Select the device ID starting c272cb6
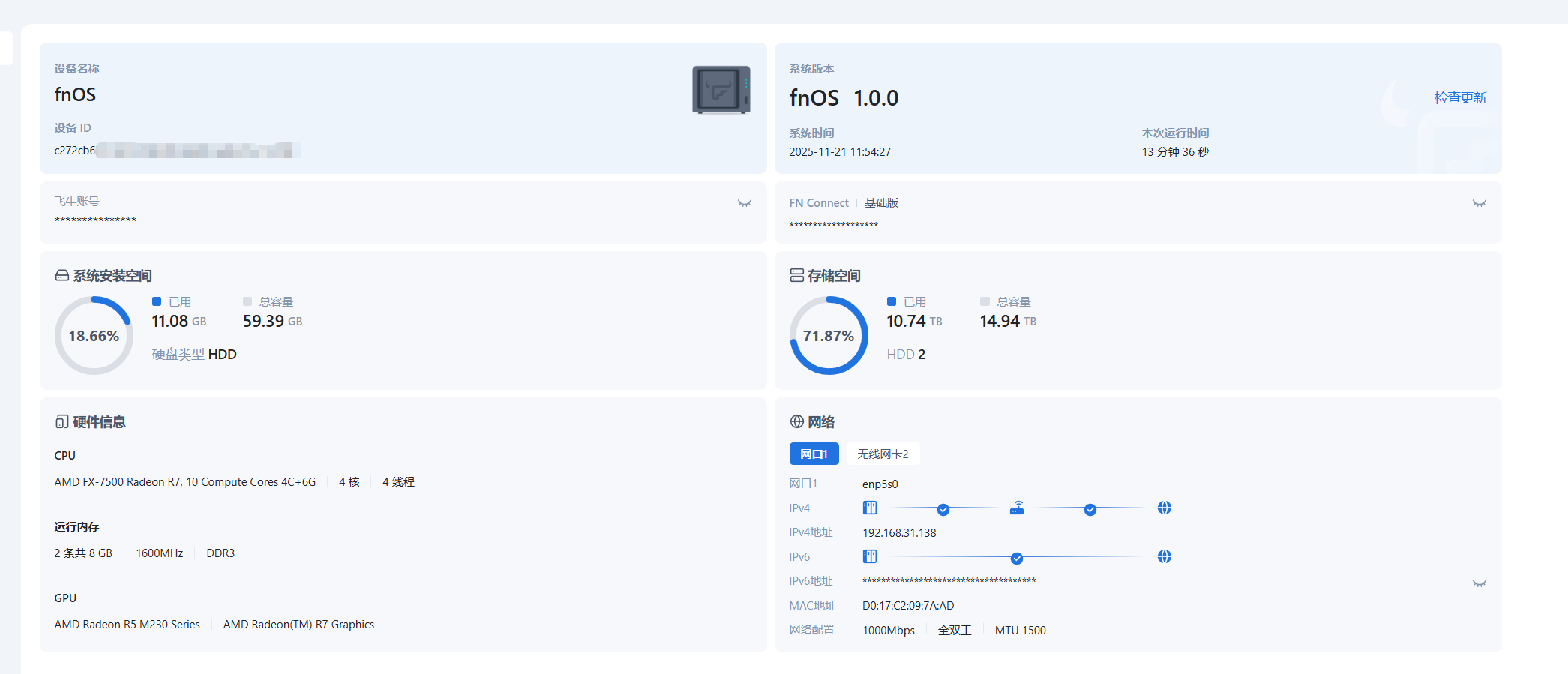This screenshot has height=674, width=1568. point(177,150)
